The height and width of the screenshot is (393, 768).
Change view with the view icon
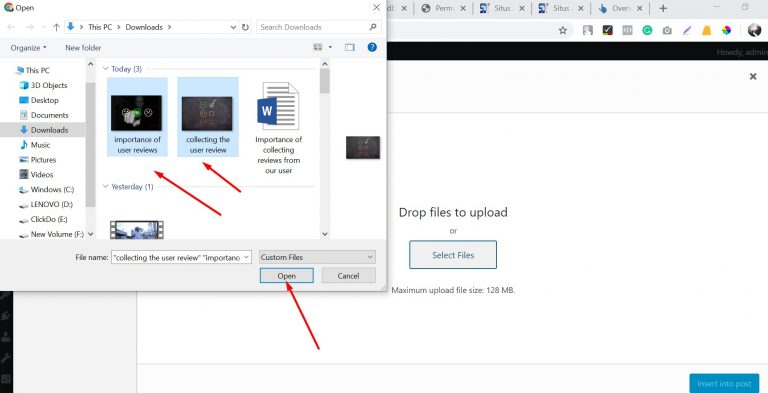click(318, 47)
